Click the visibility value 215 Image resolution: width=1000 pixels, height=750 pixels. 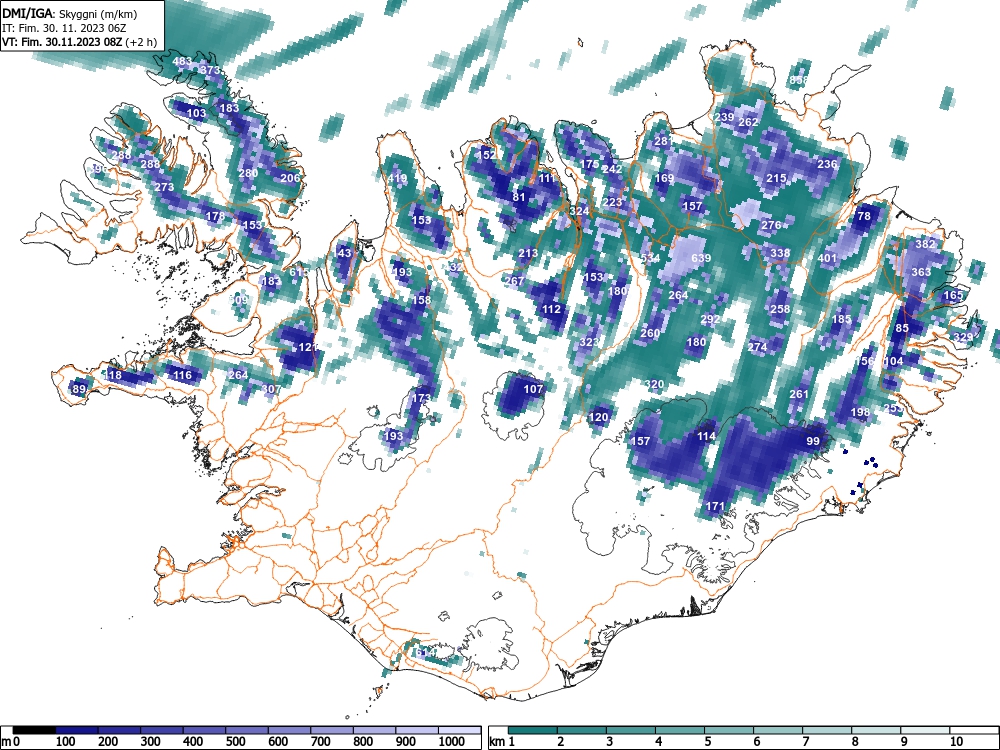(x=776, y=178)
